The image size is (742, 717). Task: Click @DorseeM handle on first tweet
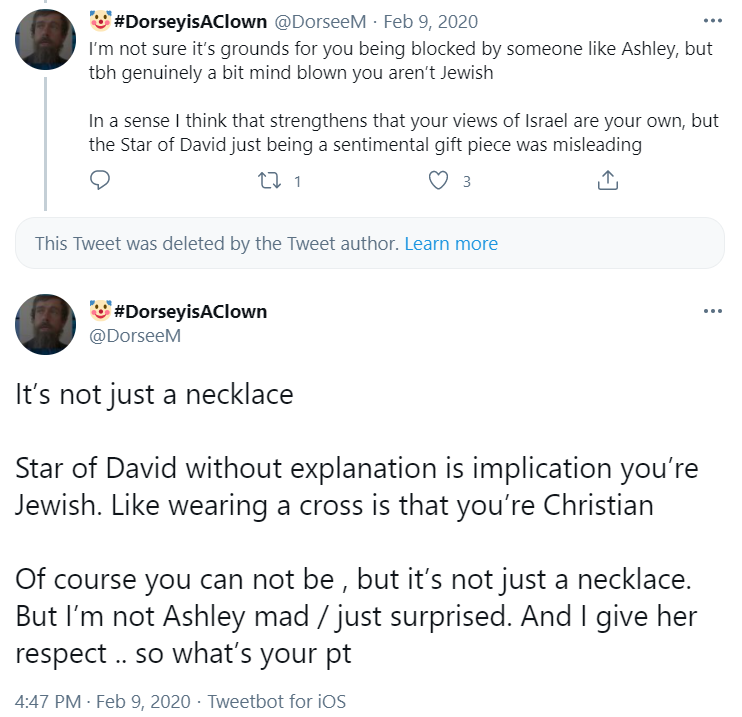tap(320, 22)
